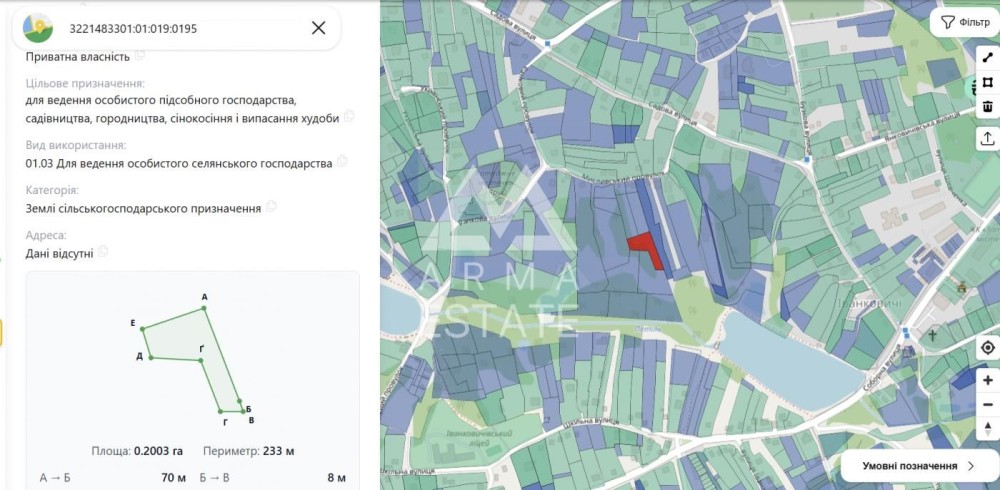Close the parcel info search panel
The width and height of the screenshot is (1000, 490).
click(x=318, y=28)
